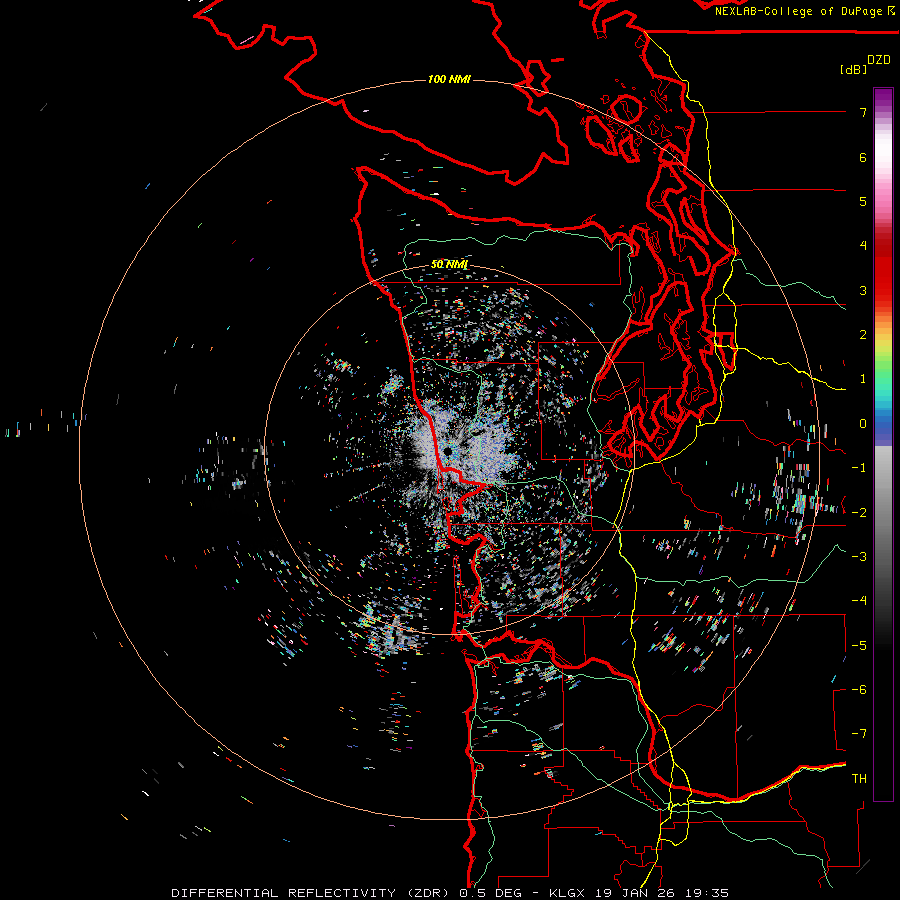Image resolution: width=900 pixels, height=900 pixels.
Task: Click the TH threshold label on legend
Action: click(x=859, y=779)
